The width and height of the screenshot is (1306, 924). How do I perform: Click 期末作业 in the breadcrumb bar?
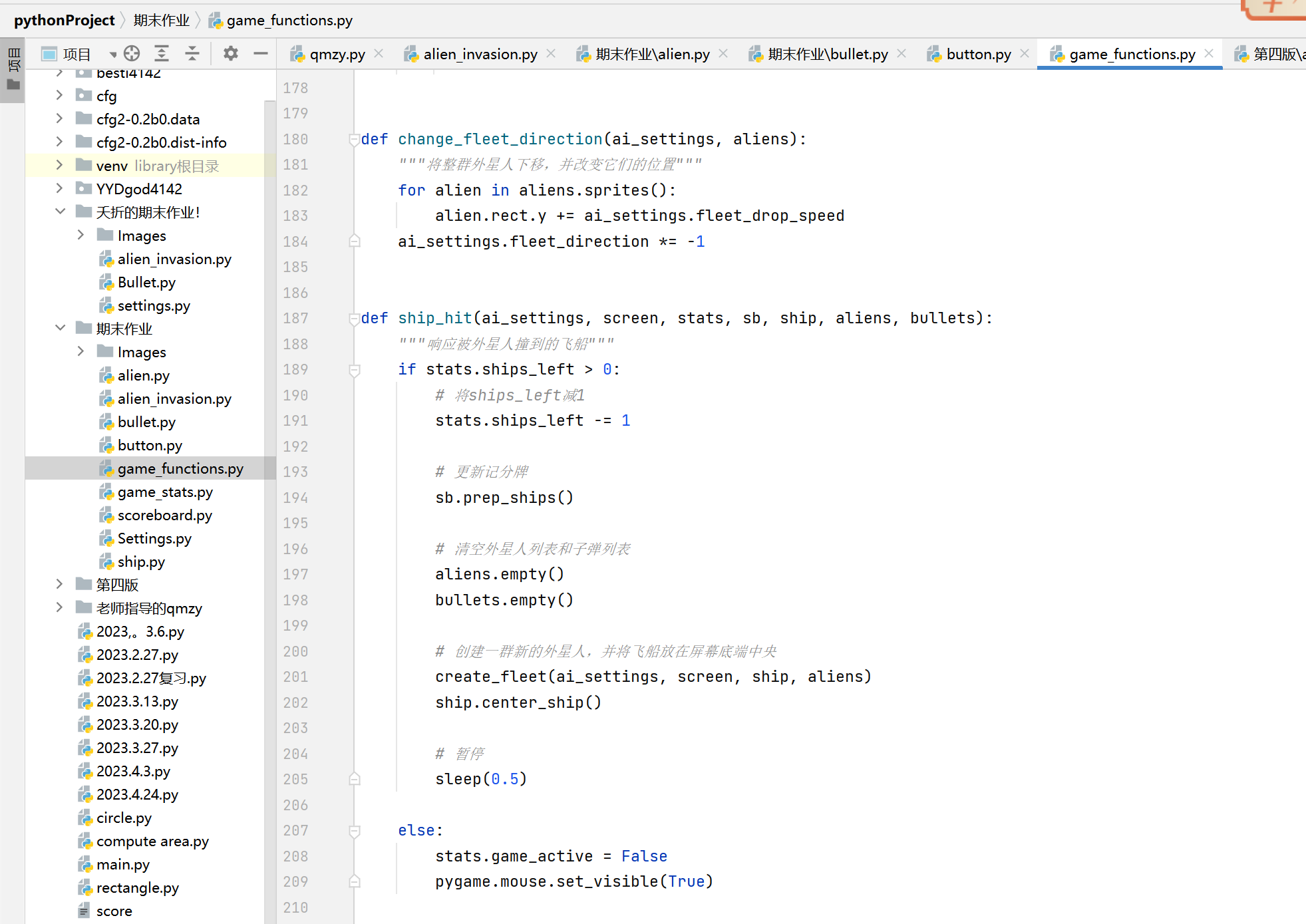[162, 21]
